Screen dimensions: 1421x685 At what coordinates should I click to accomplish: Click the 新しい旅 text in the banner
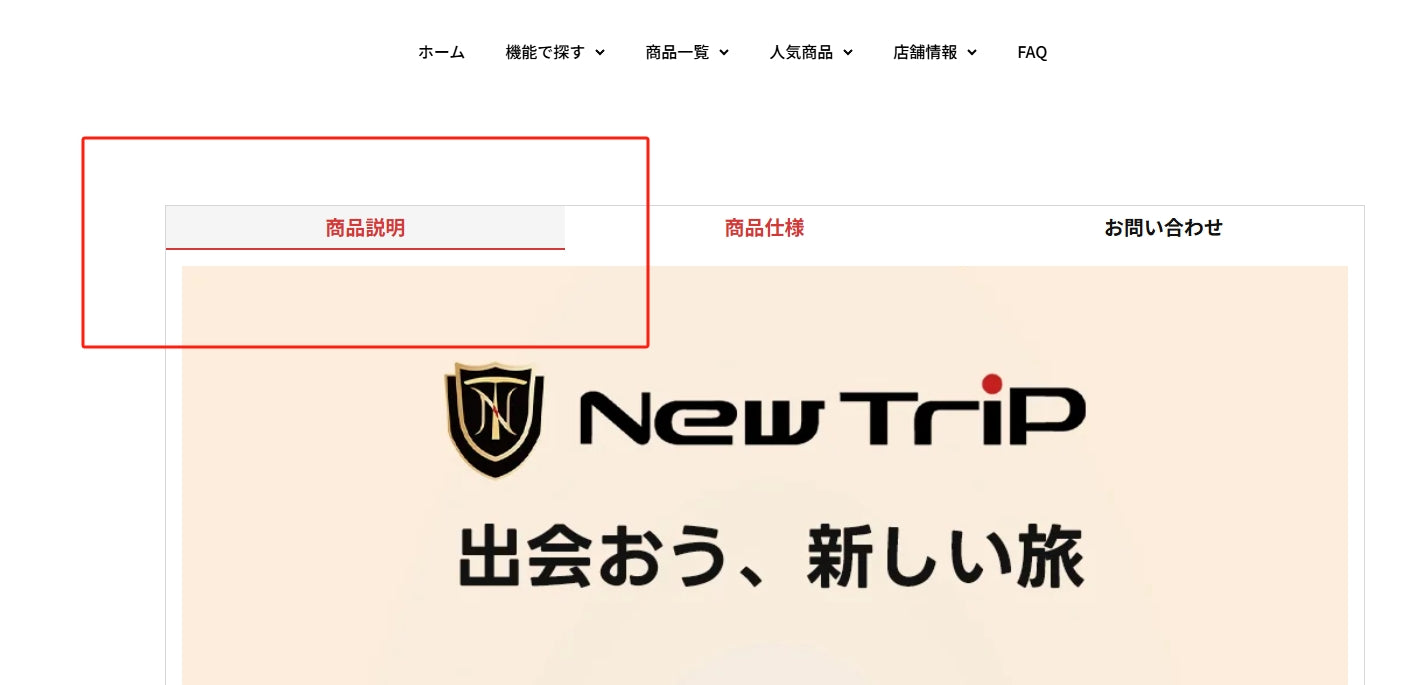tap(945, 558)
